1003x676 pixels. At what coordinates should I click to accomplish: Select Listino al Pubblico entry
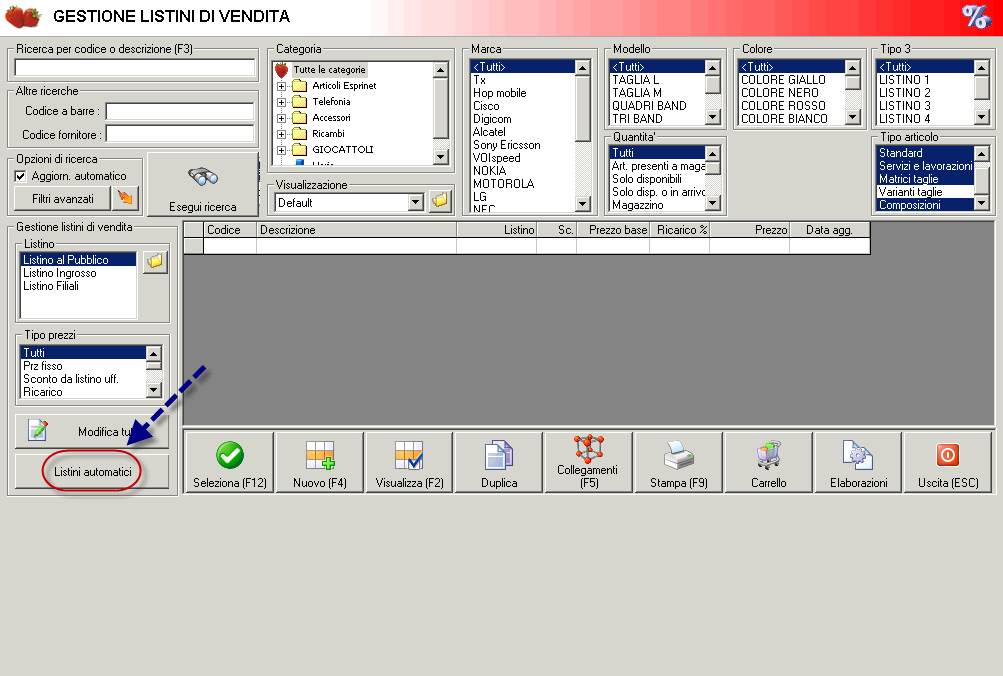(x=78, y=260)
